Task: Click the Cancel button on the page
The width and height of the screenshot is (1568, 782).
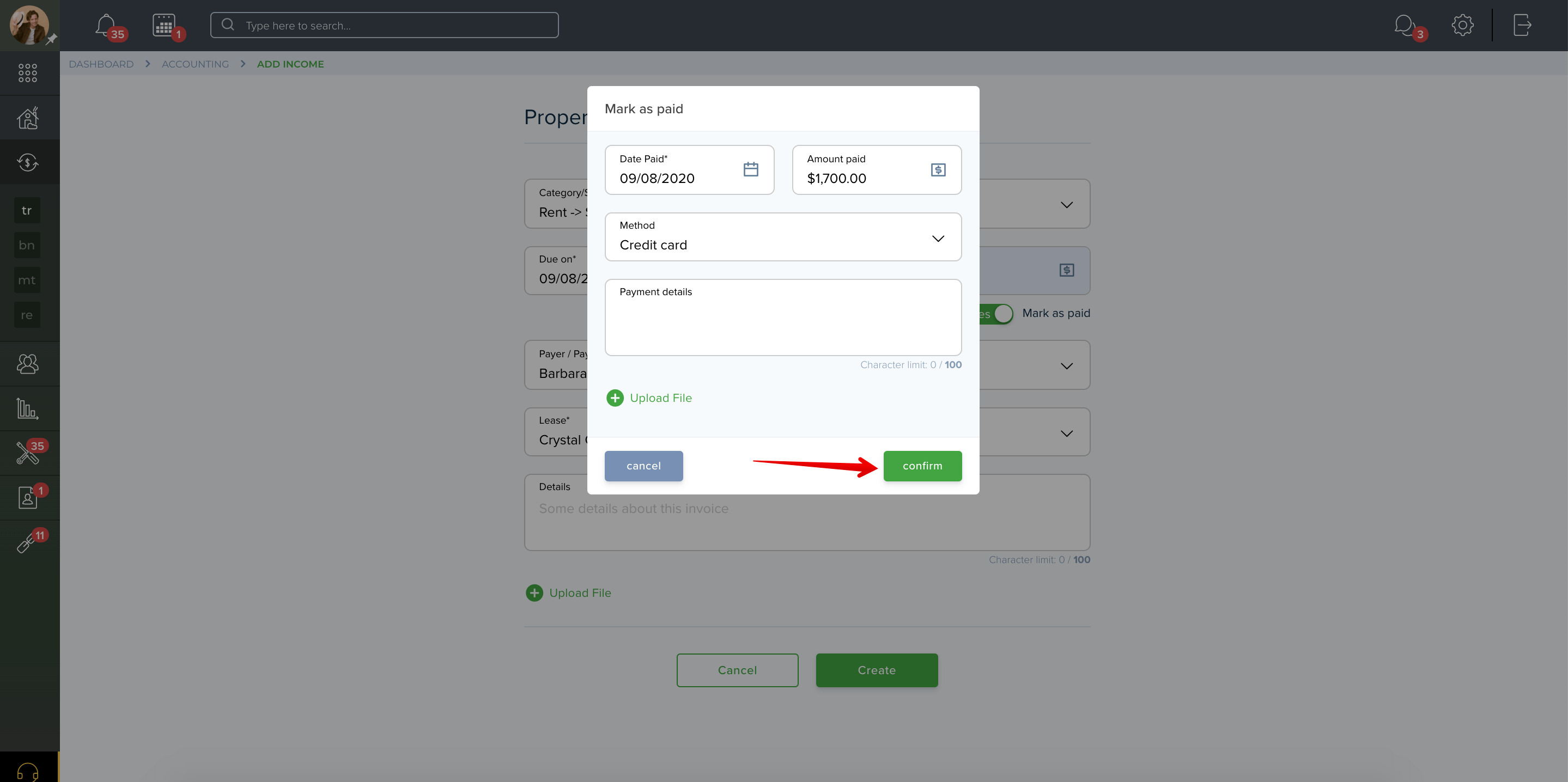Action: (737, 670)
